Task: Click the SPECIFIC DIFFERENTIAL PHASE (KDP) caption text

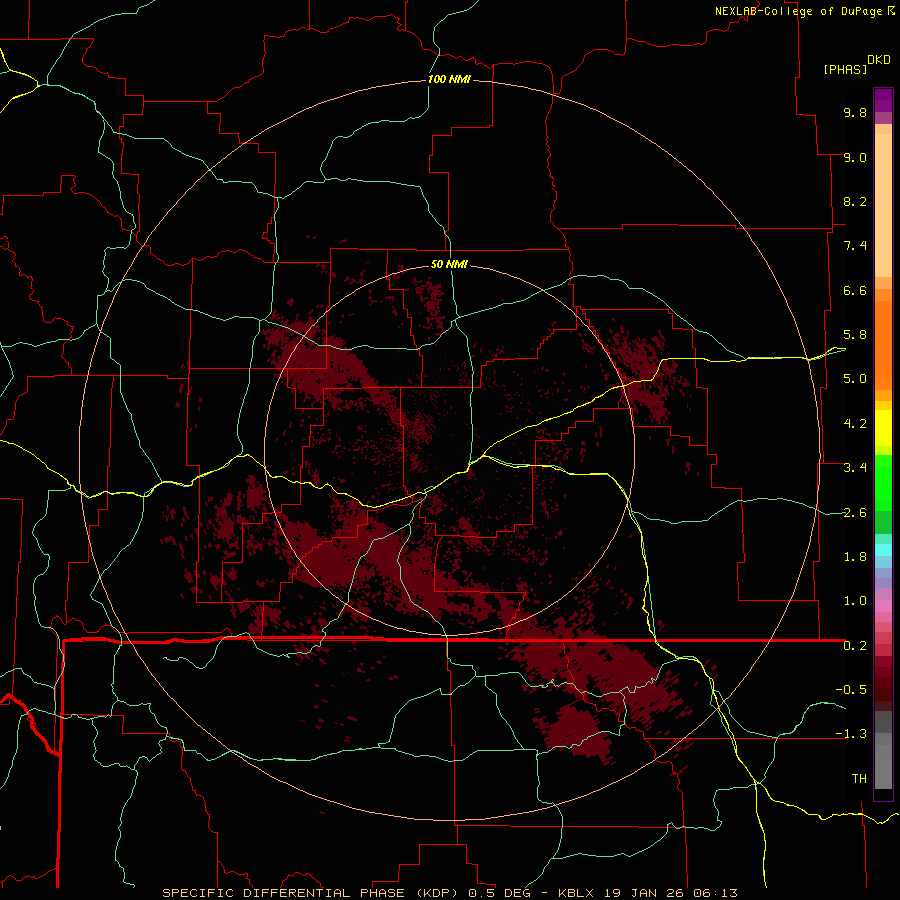Action: click(312, 893)
